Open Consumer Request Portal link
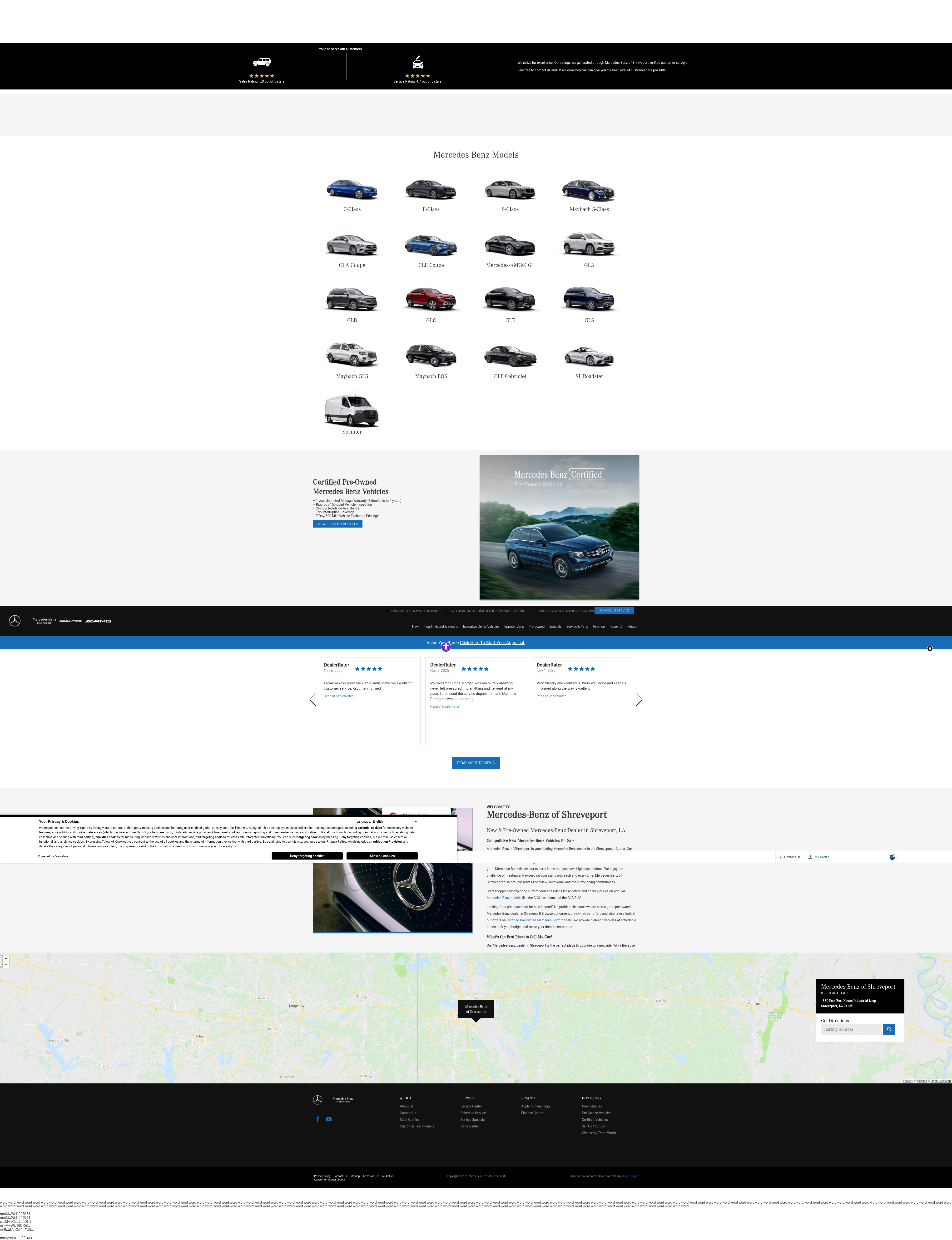The width and height of the screenshot is (952, 1240). tap(330, 1179)
